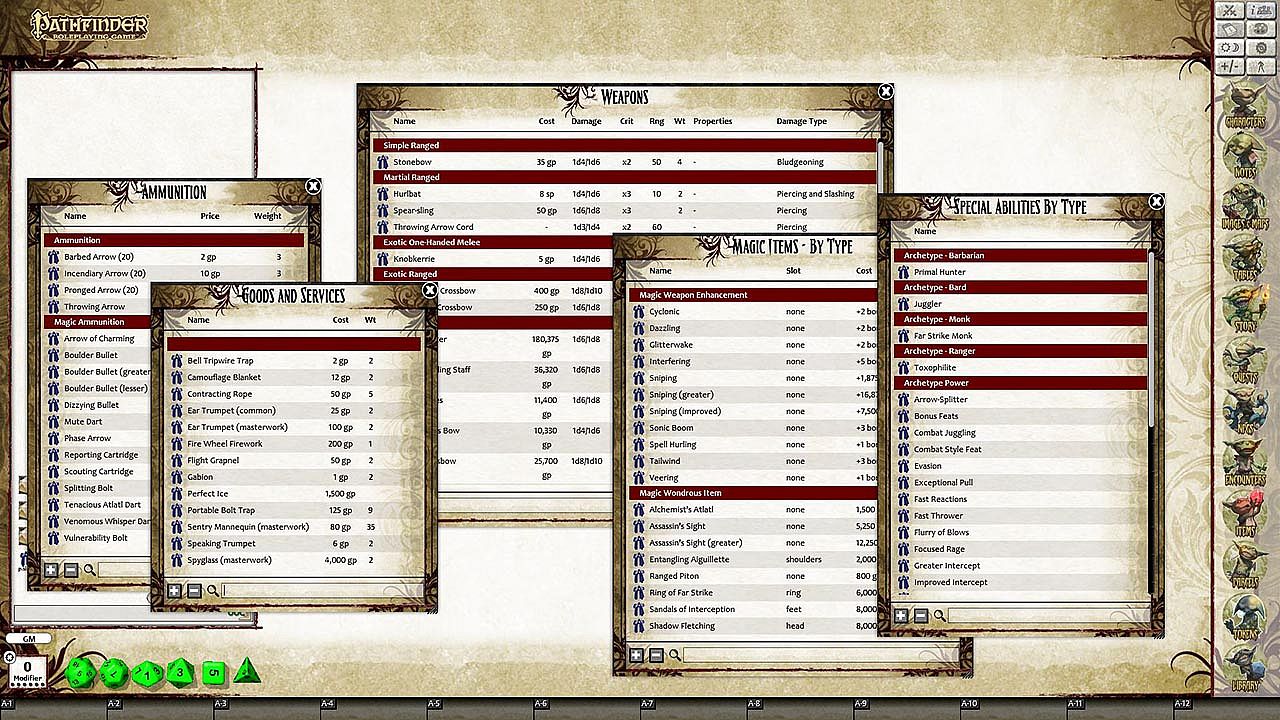This screenshot has height=720, width=1280.
Task: Pick the green d4 pyramid die
Action: point(246,671)
